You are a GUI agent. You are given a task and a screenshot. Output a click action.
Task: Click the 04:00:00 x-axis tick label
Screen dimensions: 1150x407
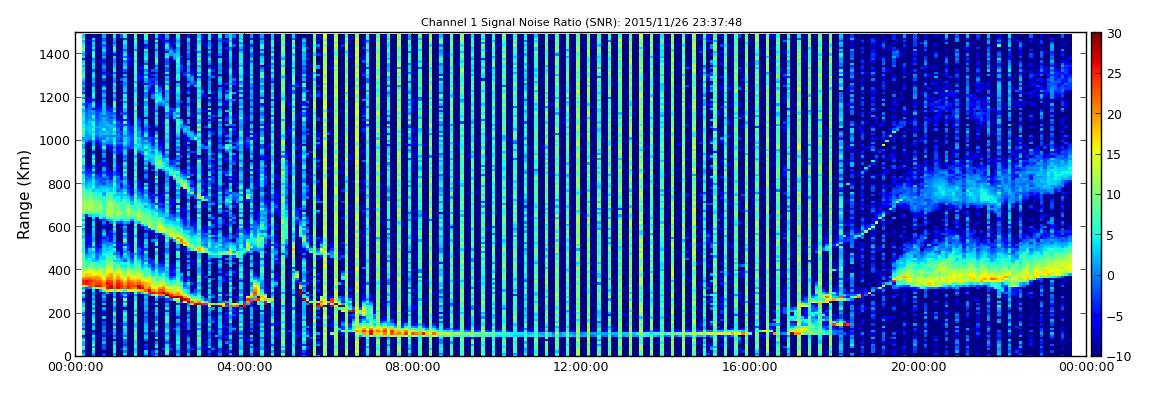(246, 367)
